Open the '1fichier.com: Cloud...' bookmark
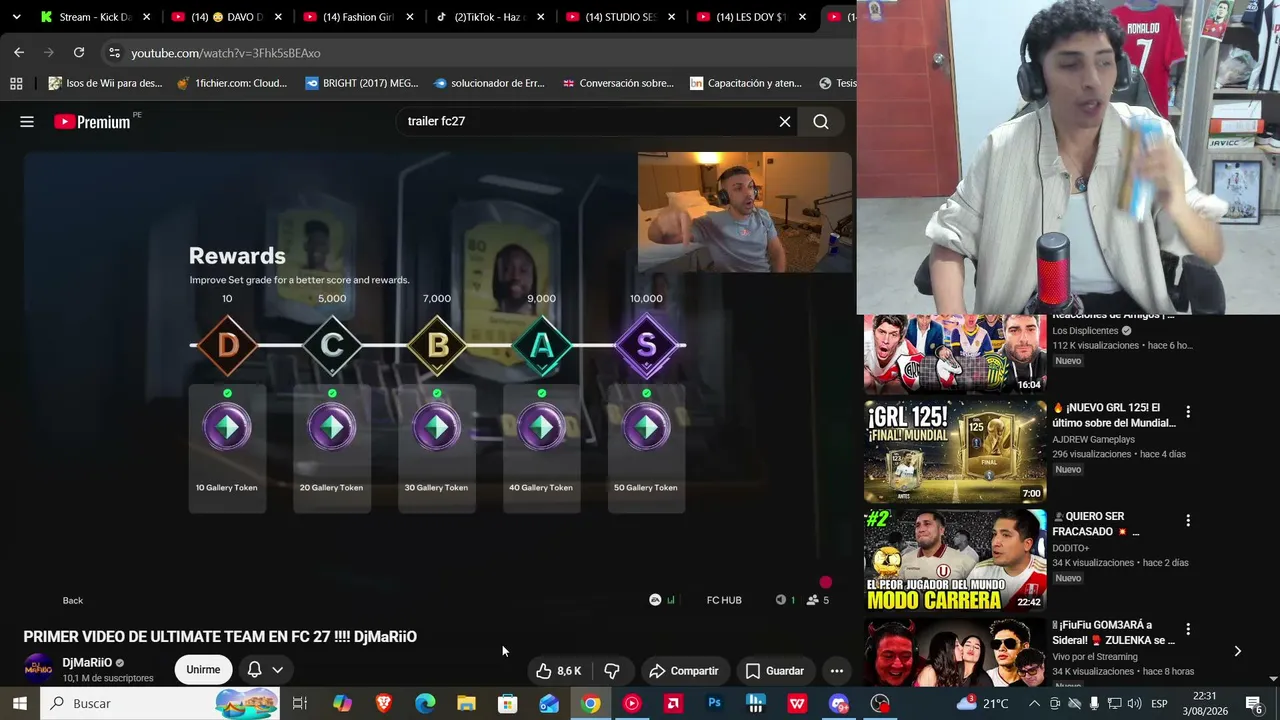 click(232, 83)
